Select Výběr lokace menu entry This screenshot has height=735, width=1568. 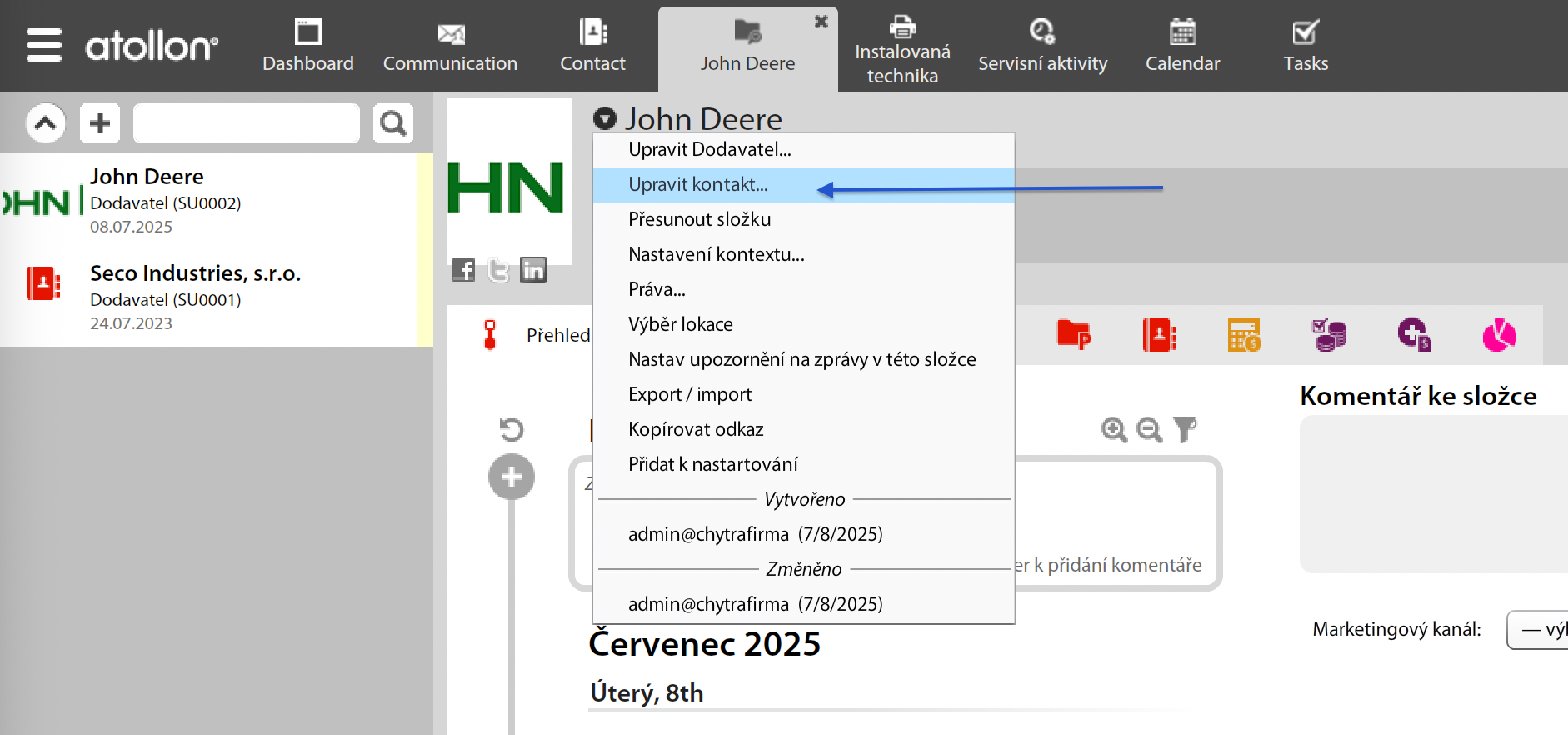click(803, 325)
